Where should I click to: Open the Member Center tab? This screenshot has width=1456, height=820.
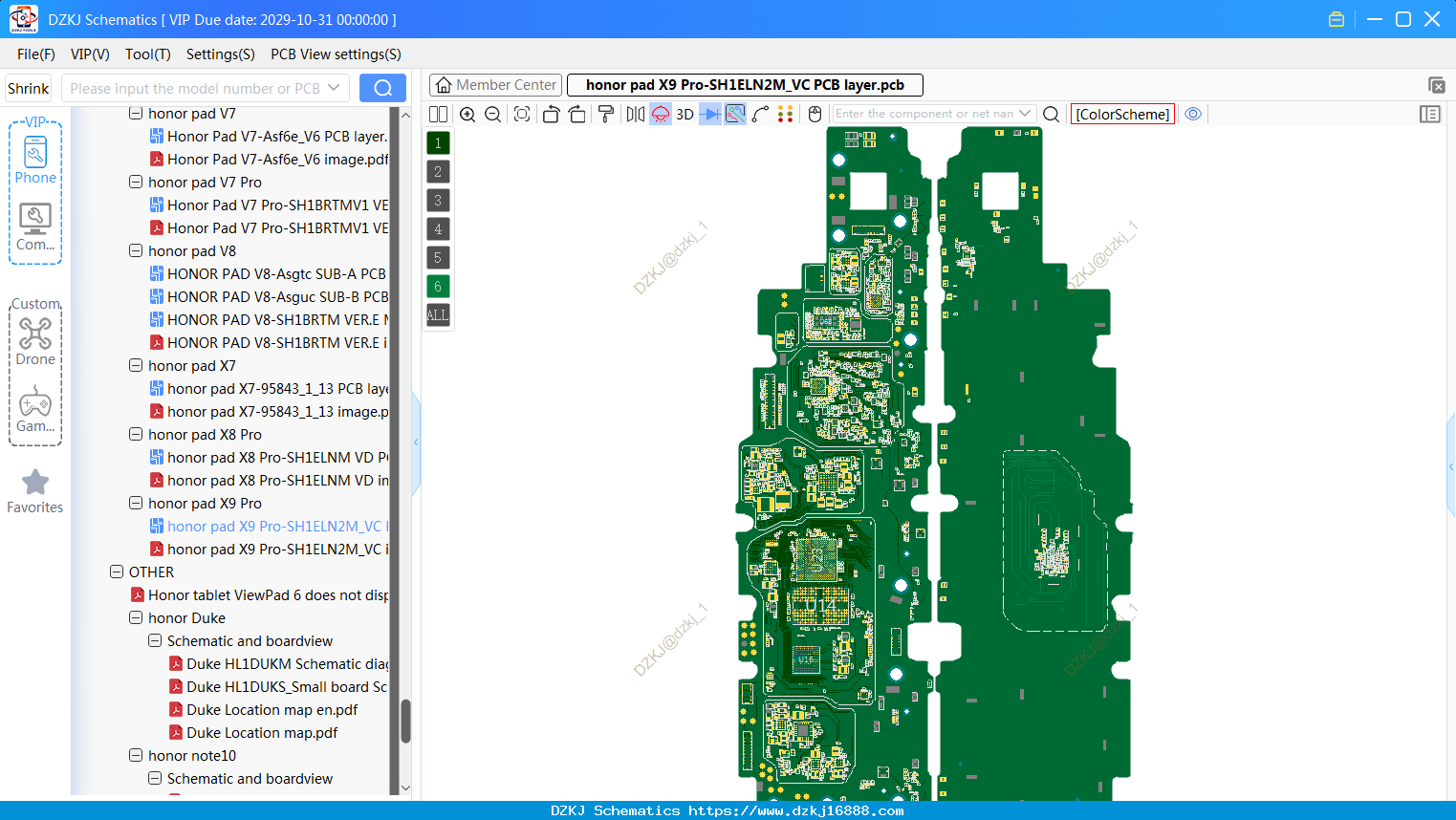click(495, 85)
